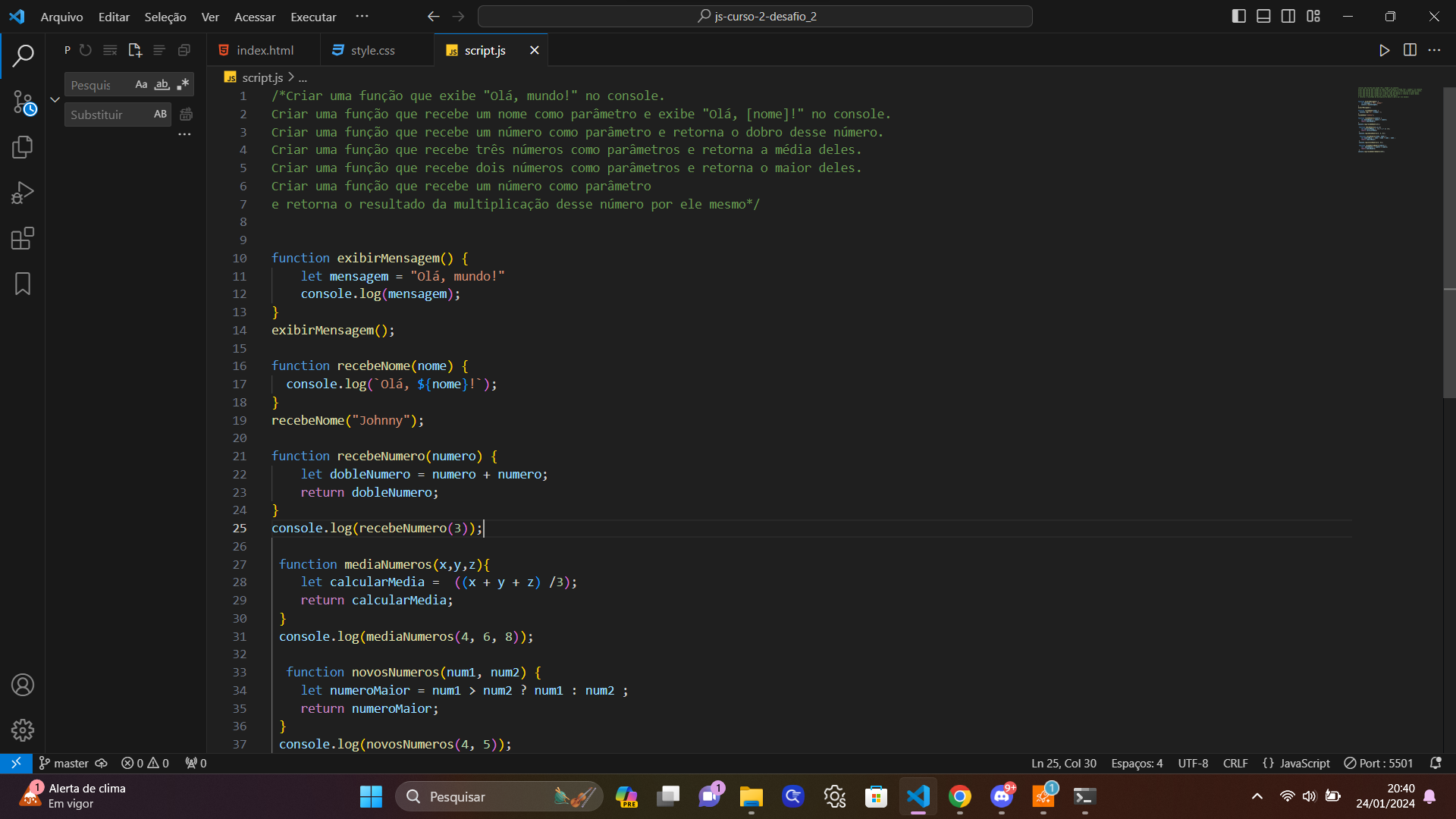Expand breadcrumb ellipsis after script.js
The height and width of the screenshot is (819, 1456).
[303, 77]
